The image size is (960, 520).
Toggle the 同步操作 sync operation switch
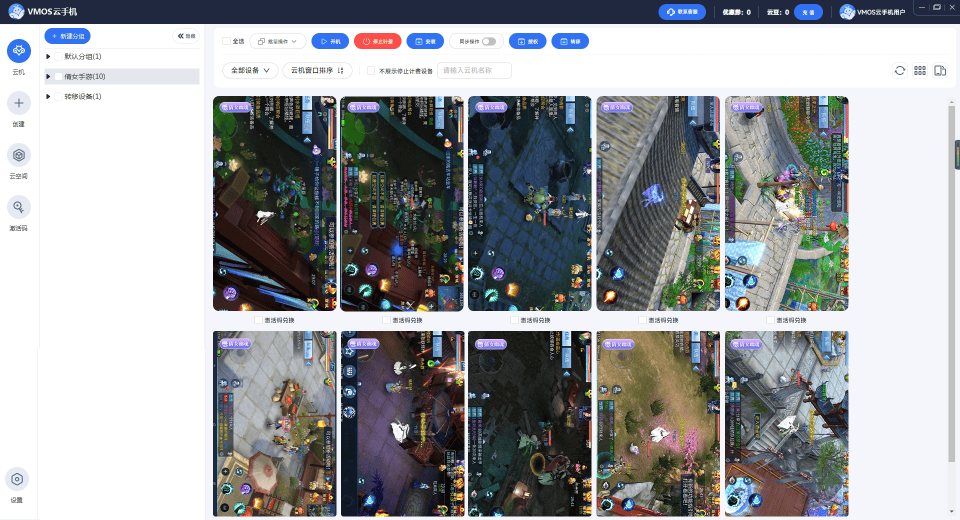(489, 42)
